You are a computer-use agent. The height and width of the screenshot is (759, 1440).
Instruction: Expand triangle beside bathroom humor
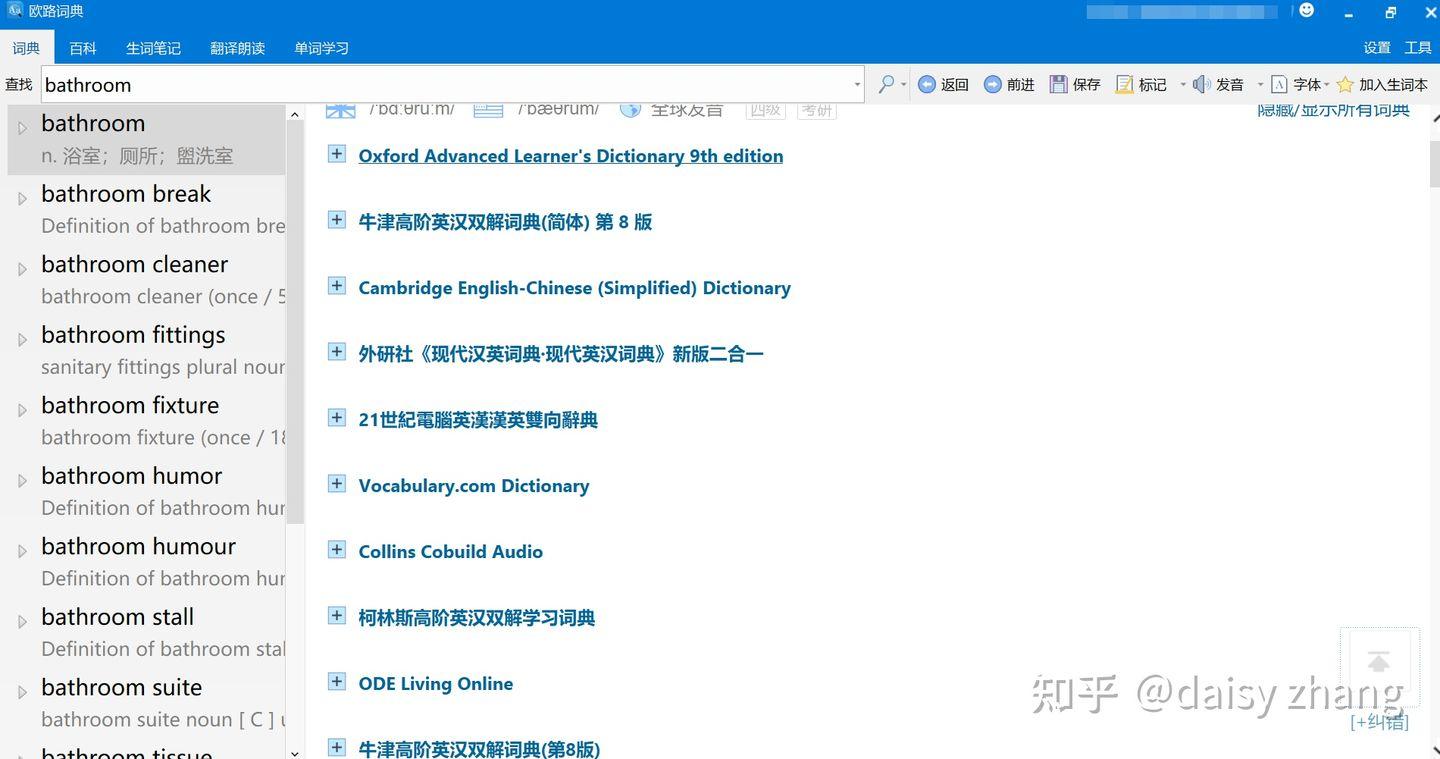(x=22, y=481)
